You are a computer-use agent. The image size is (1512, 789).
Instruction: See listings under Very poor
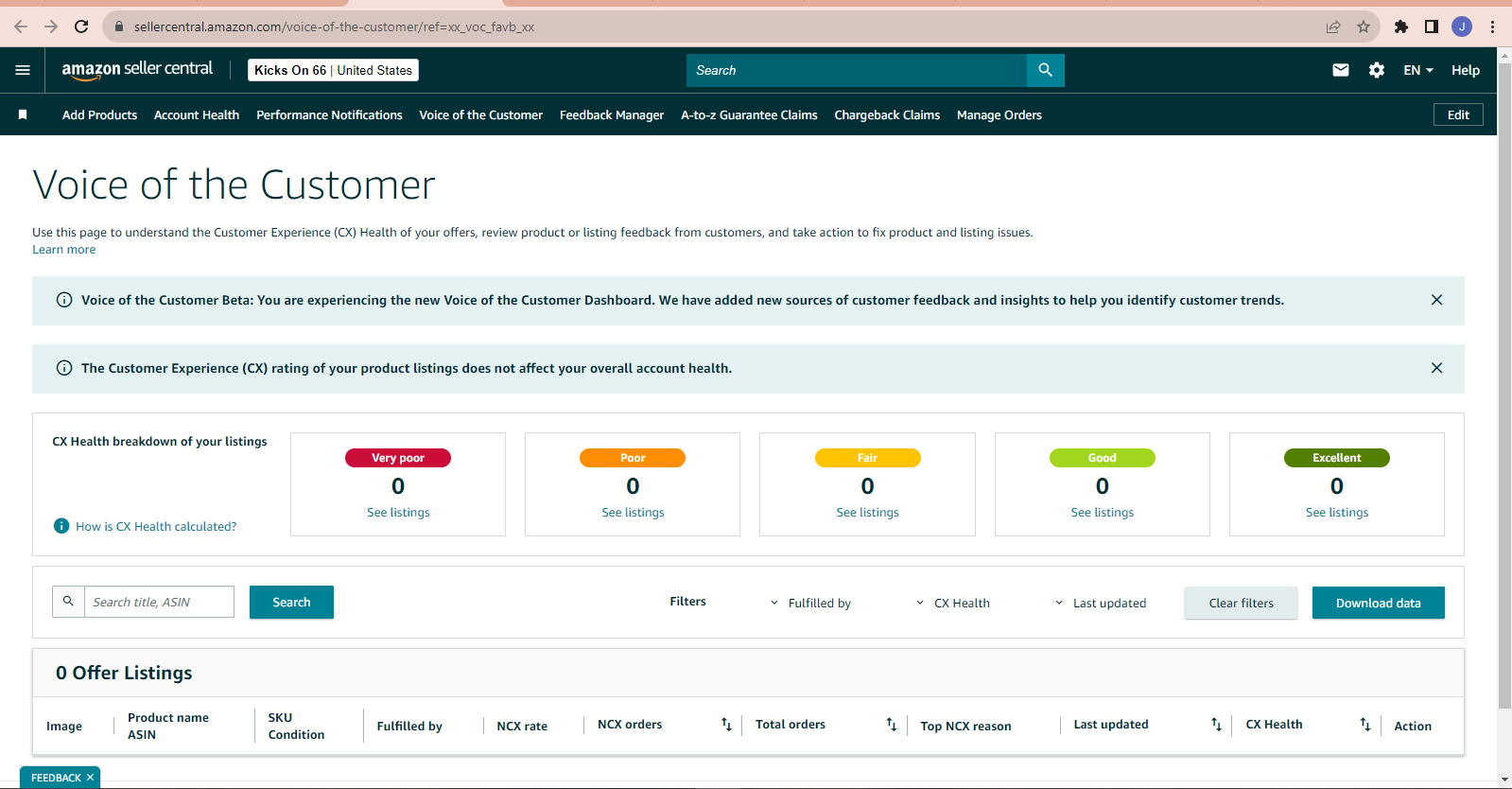coord(398,512)
